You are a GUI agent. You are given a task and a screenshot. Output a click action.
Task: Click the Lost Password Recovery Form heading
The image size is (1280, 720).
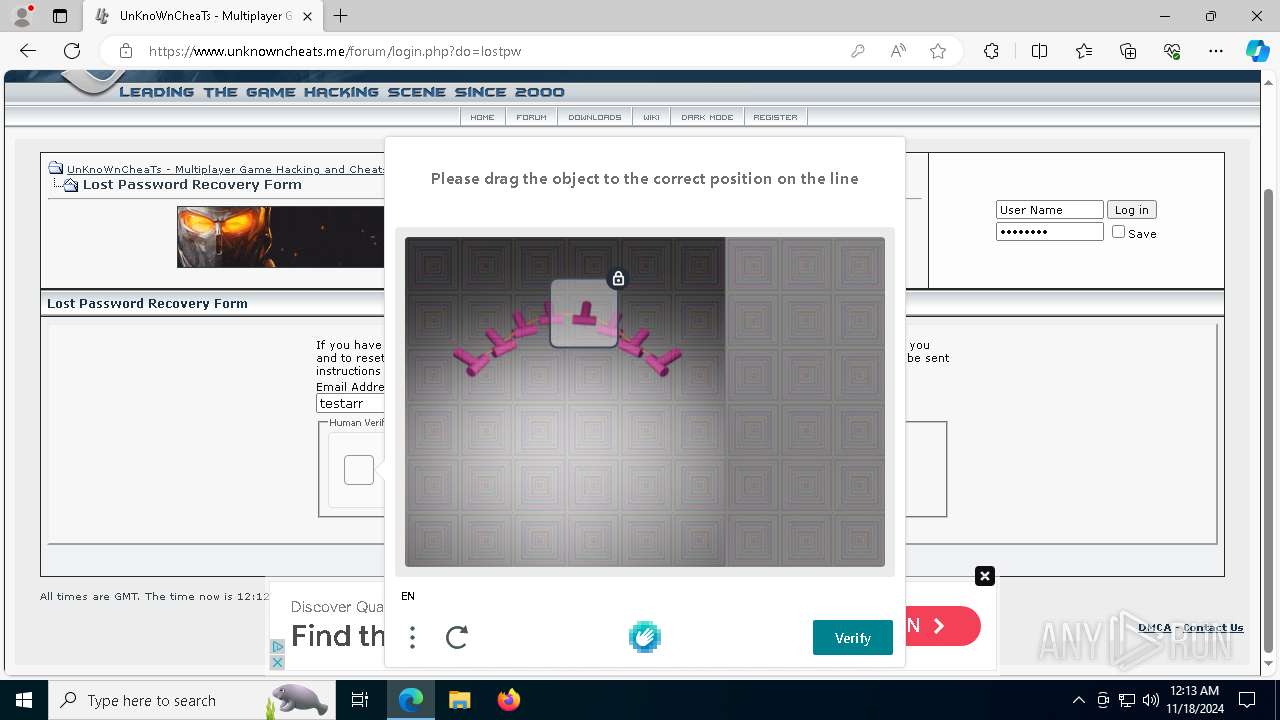(147, 303)
